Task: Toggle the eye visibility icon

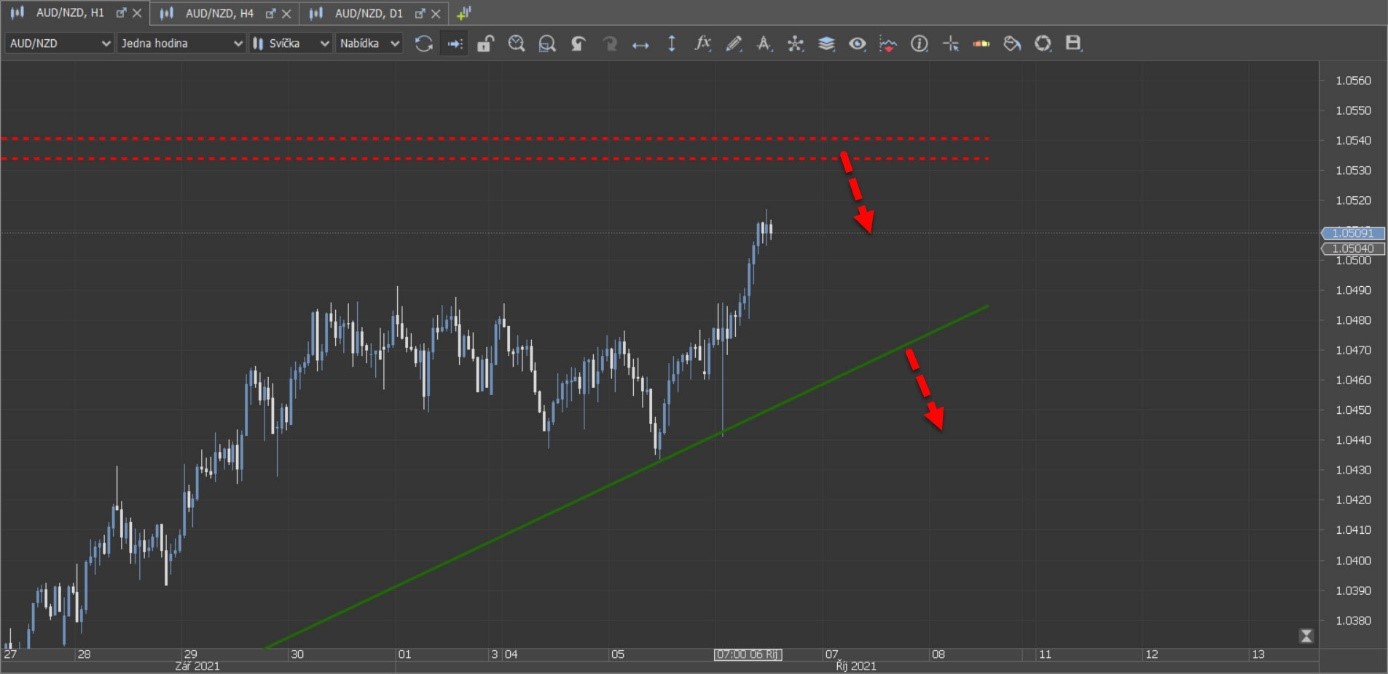Action: point(857,44)
